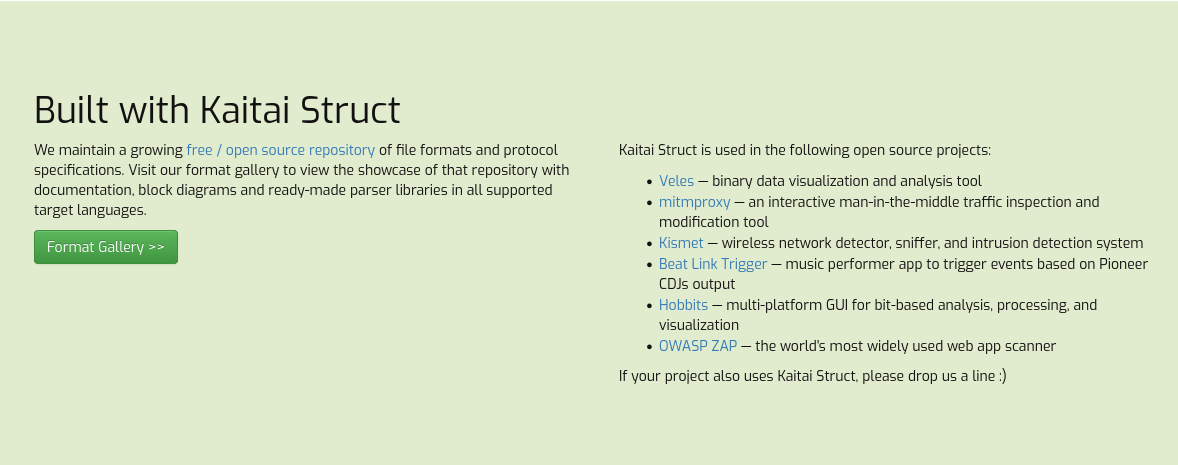This screenshot has height=465, width=1178.
Task: Click the bullet point beside Veles
Action: [x=649, y=182]
